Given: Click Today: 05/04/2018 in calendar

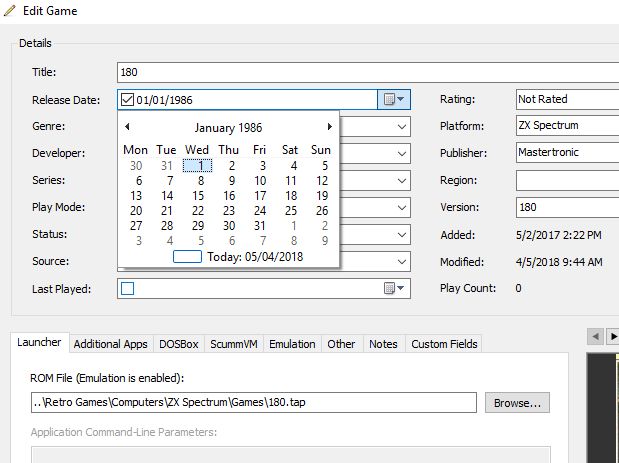Looking at the screenshot, I should (x=238, y=257).
